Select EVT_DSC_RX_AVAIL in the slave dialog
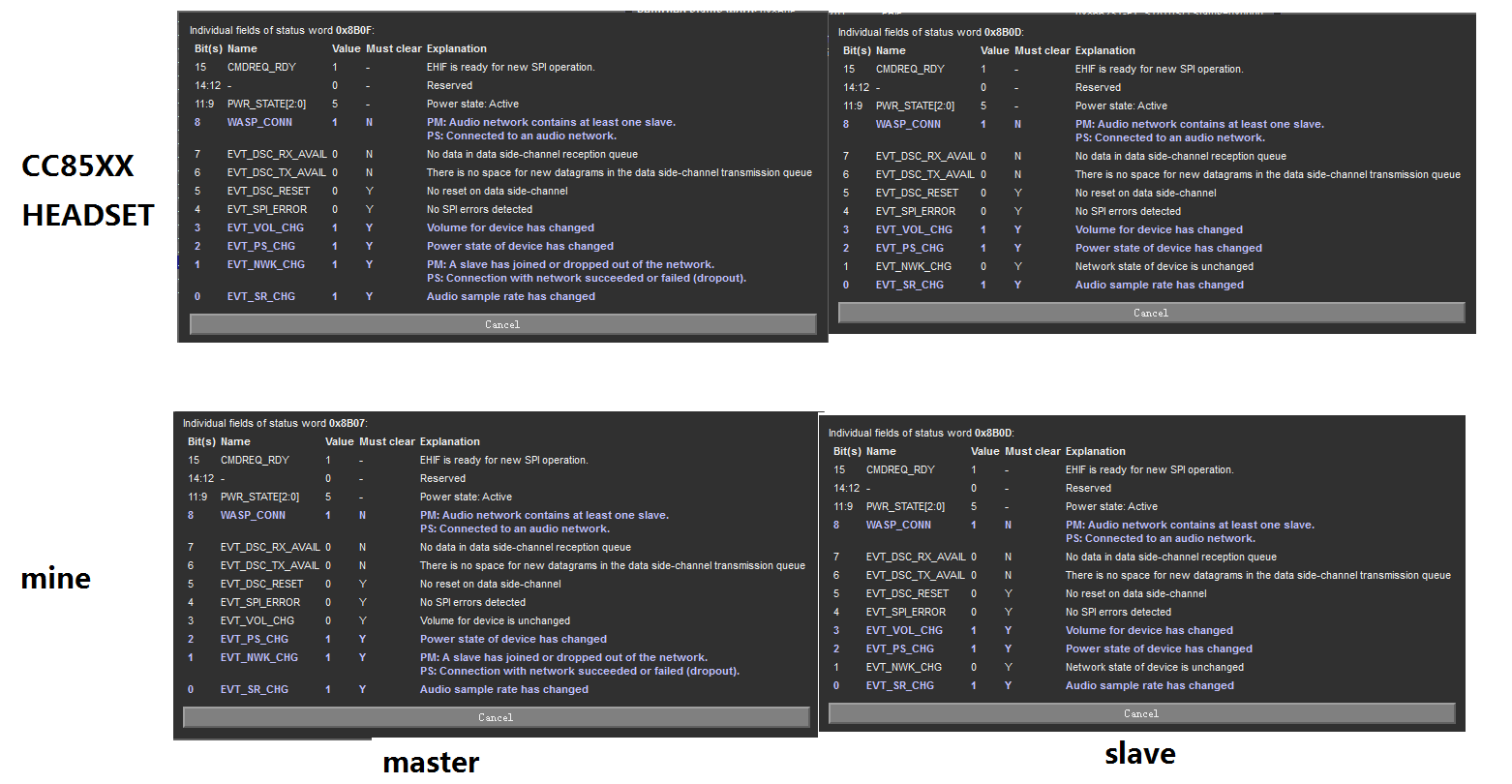This screenshot has height=784, width=1512. click(x=916, y=558)
